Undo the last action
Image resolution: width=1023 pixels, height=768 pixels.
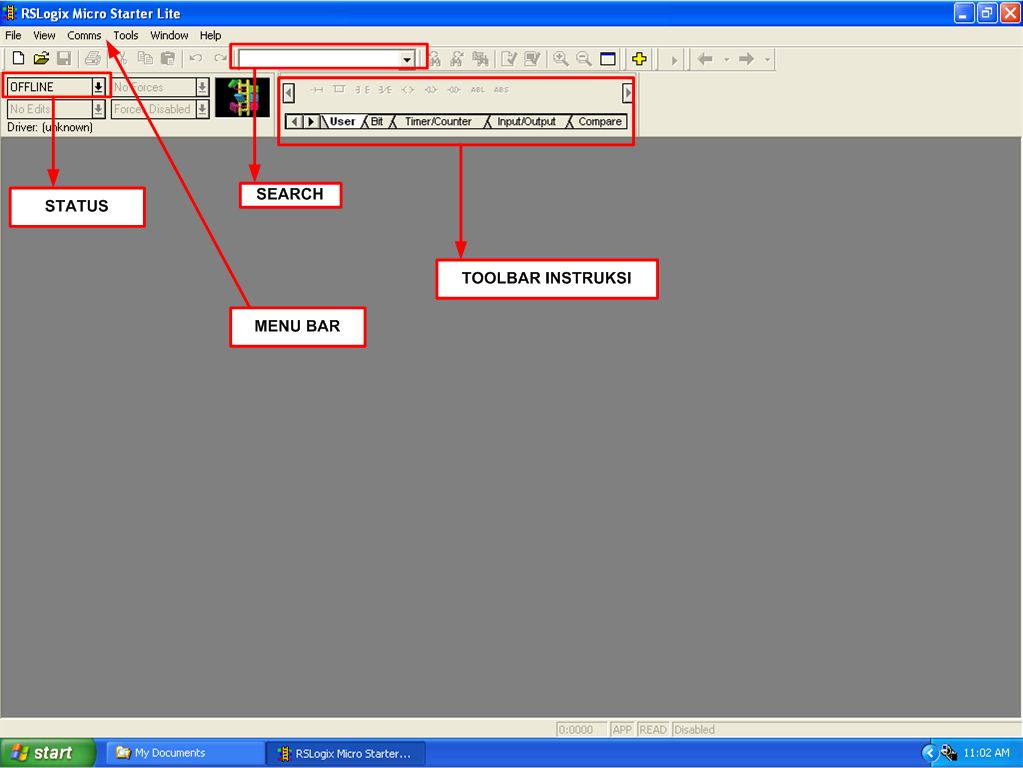pyautogui.click(x=195, y=58)
